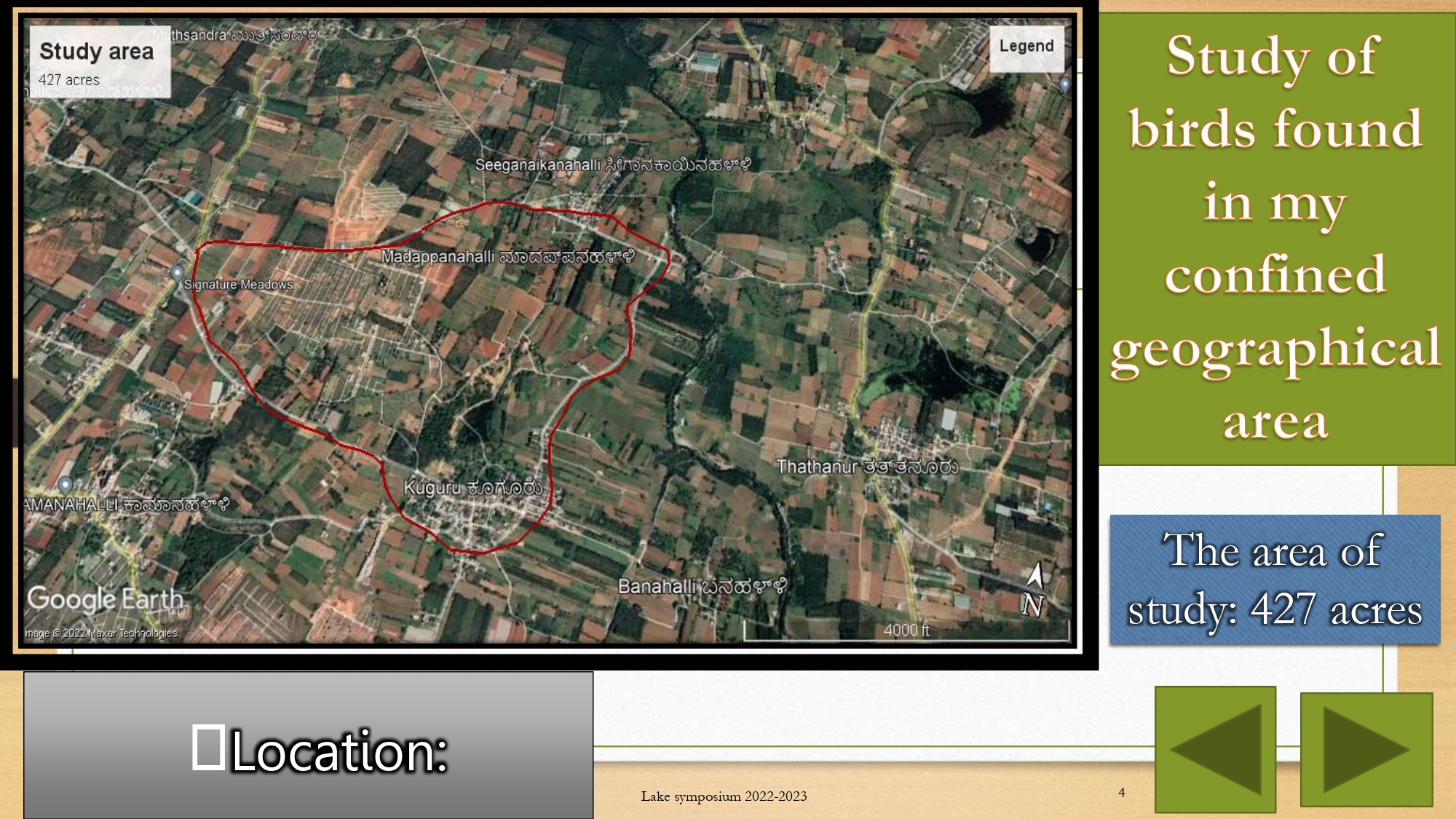1456x819 pixels.
Task: Click the Signature Meadows map pin
Action: tap(177, 274)
